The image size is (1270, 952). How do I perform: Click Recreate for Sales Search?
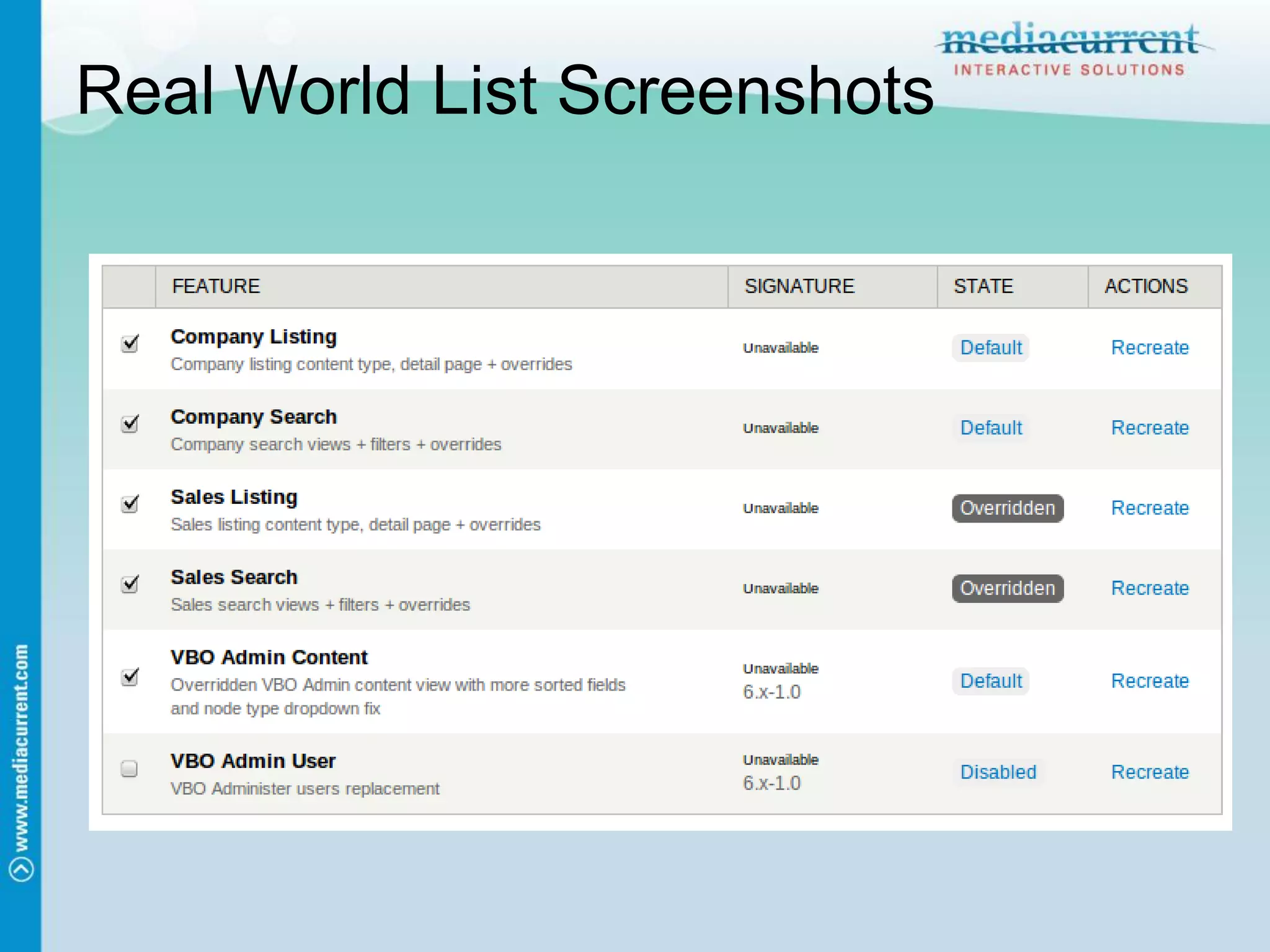(x=1150, y=588)
